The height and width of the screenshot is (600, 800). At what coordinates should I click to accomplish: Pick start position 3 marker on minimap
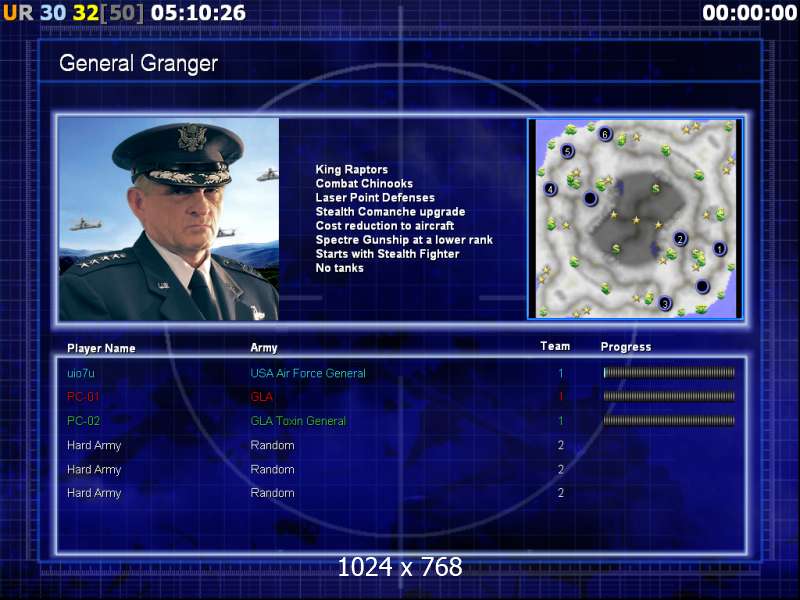pyautogui.click(x=664, y=304)
